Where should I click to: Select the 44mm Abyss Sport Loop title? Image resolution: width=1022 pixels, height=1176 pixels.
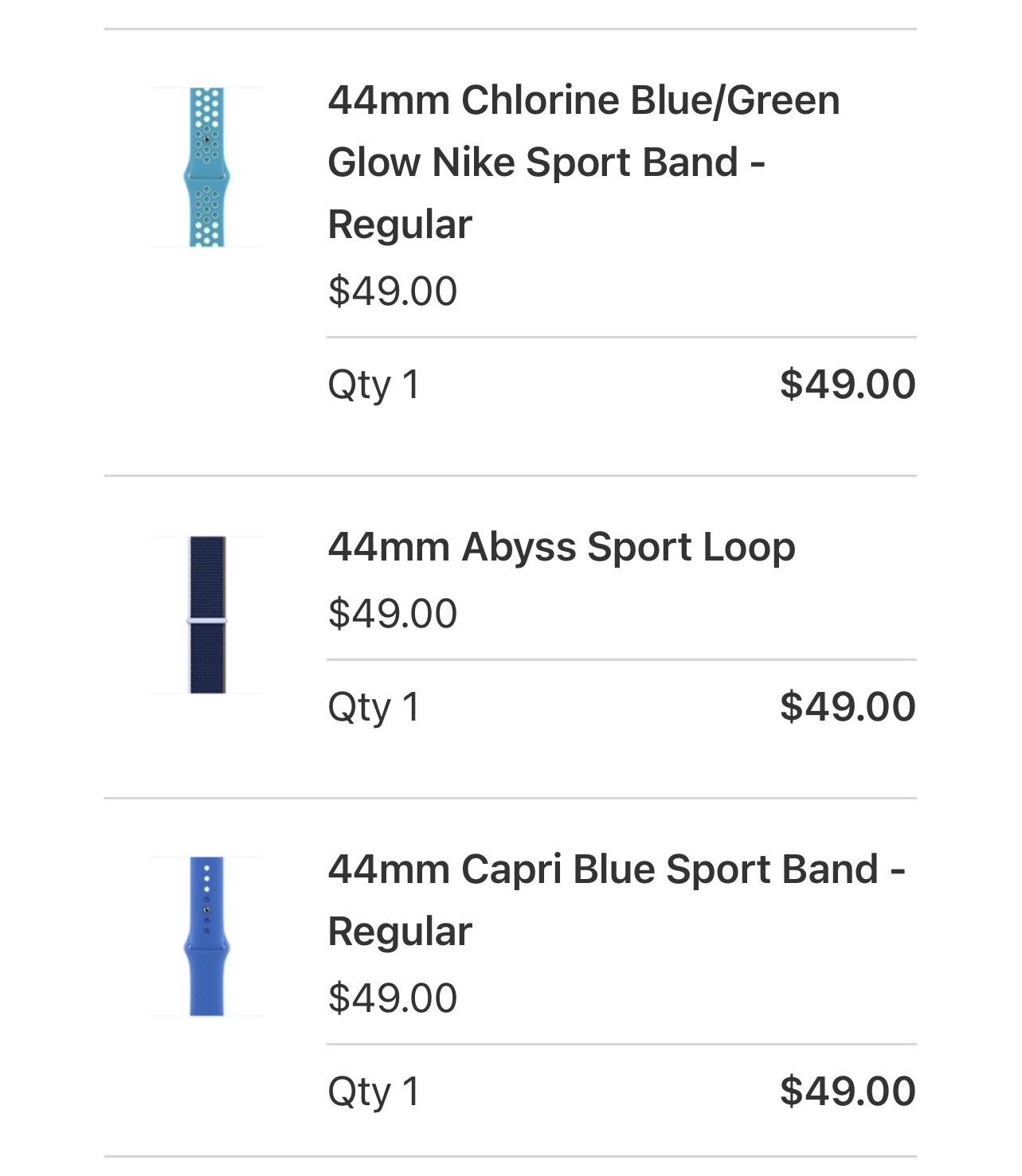point(562,548)
